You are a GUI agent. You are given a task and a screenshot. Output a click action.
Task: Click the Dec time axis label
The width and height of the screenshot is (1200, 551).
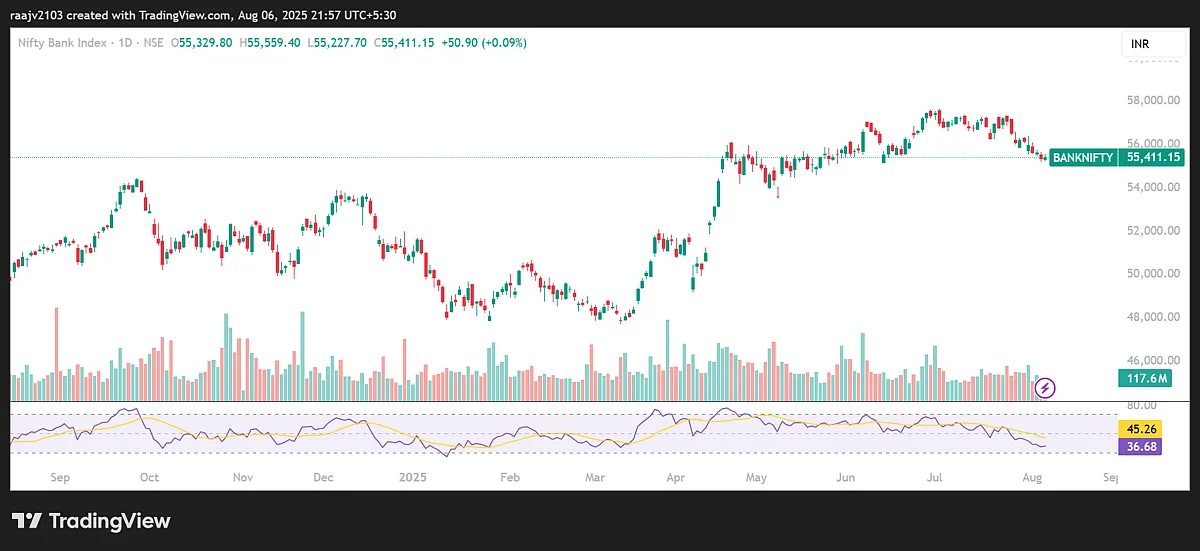point(323,478)
